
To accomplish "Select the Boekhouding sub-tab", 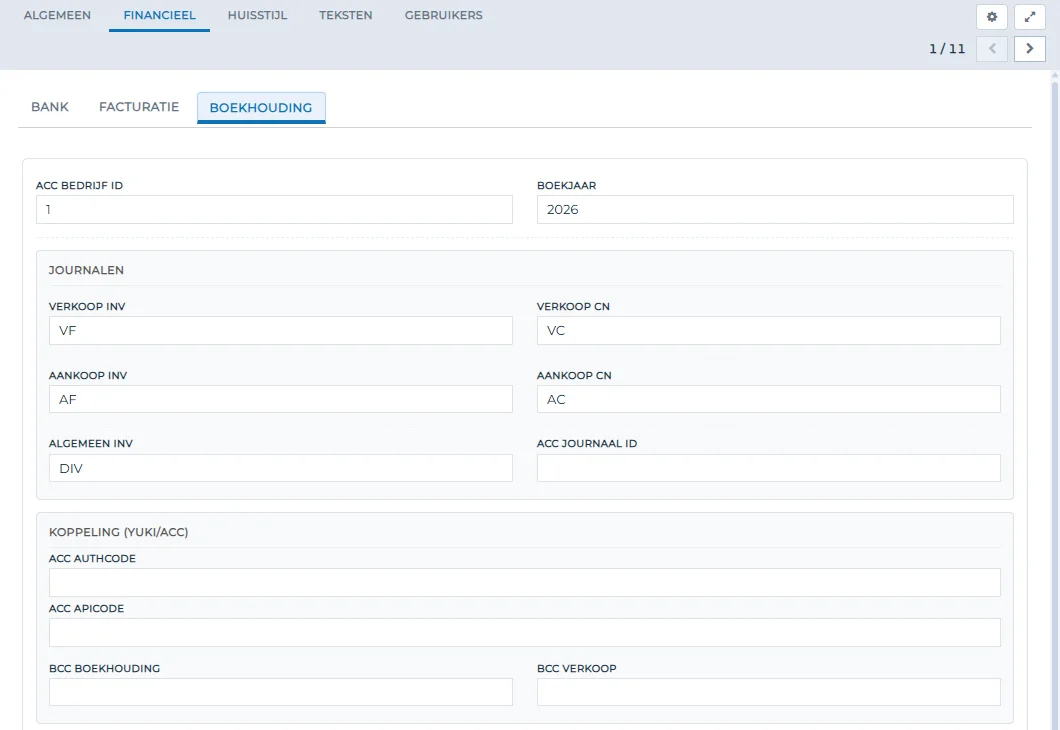I will coord(261,107).
